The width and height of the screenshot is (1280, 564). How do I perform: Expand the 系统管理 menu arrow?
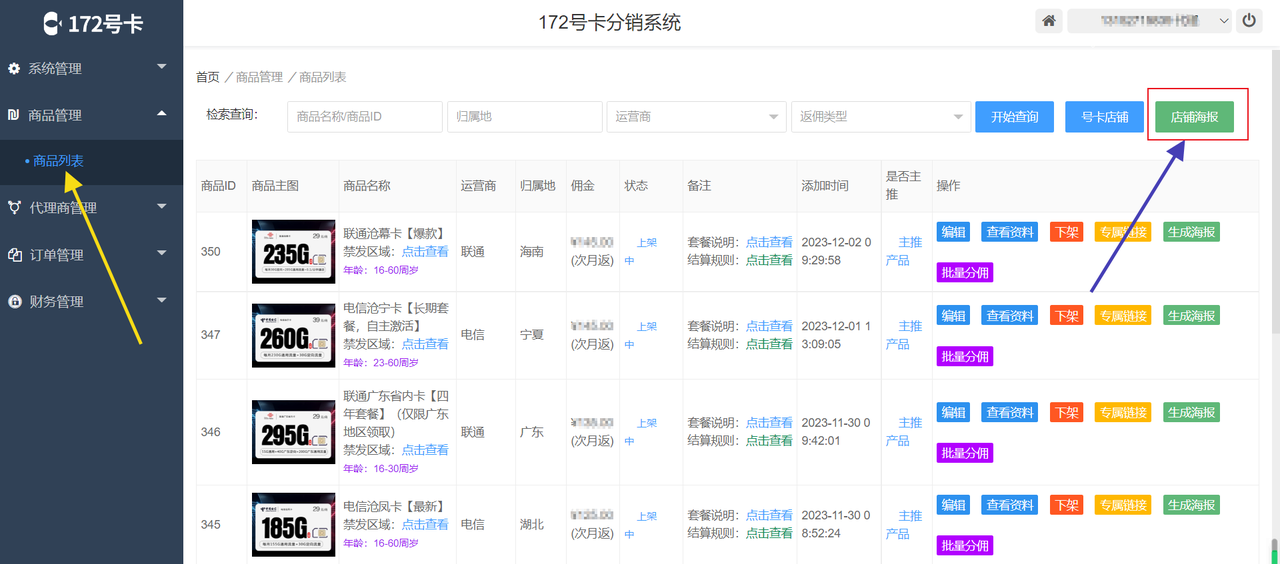pyautogui.click(x=162, y=67)
